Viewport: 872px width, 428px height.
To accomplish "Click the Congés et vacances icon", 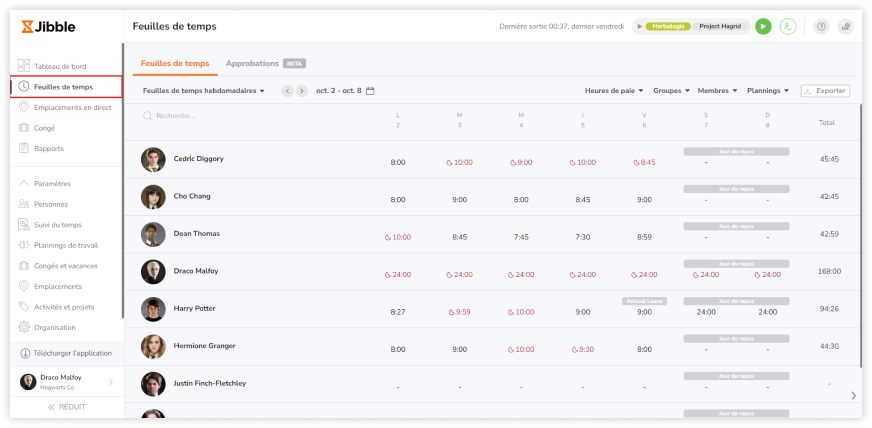I will (23, 266).
